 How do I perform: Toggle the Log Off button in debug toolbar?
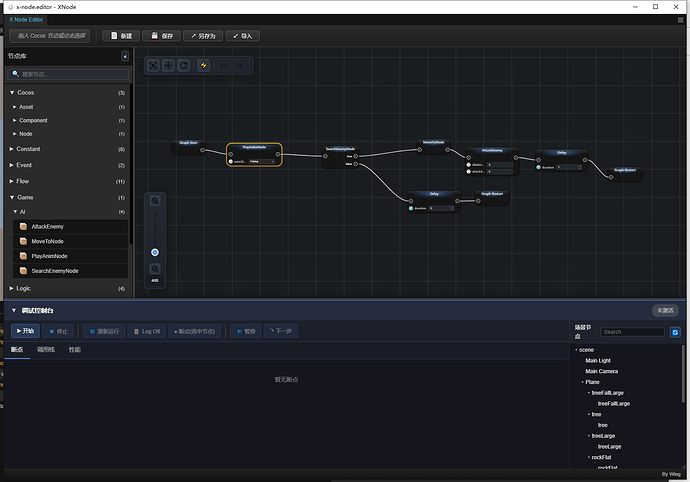(x=147, y=331)
